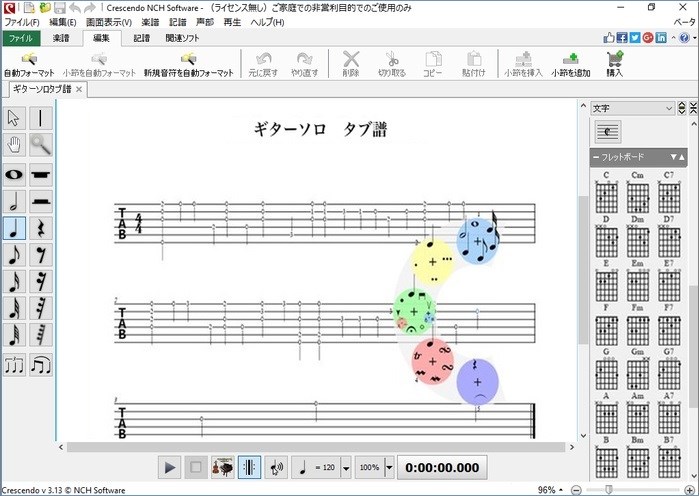The width and height of the screenshot is (699, 496).
Task: Click the 貼付け paste button
Action: tap(473, 65)
